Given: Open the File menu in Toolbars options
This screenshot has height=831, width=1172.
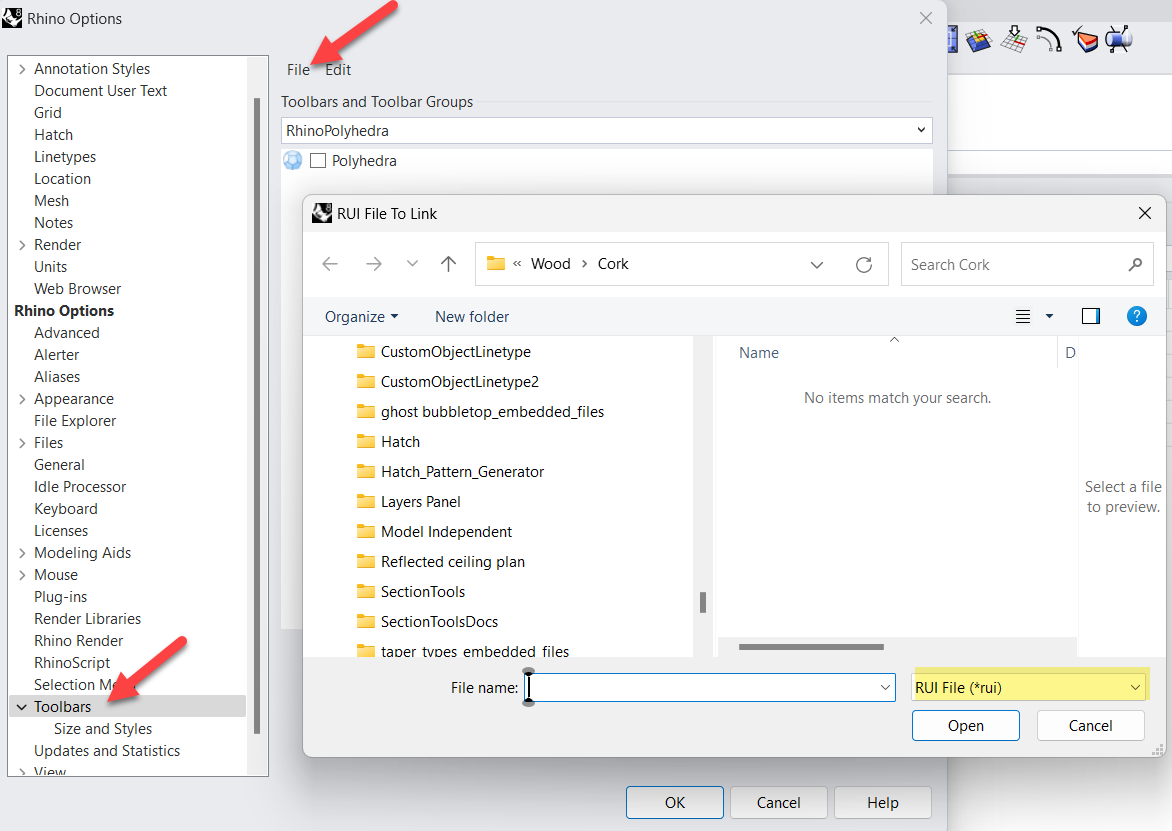Looking at the screenshot, I should pos(297,69).
